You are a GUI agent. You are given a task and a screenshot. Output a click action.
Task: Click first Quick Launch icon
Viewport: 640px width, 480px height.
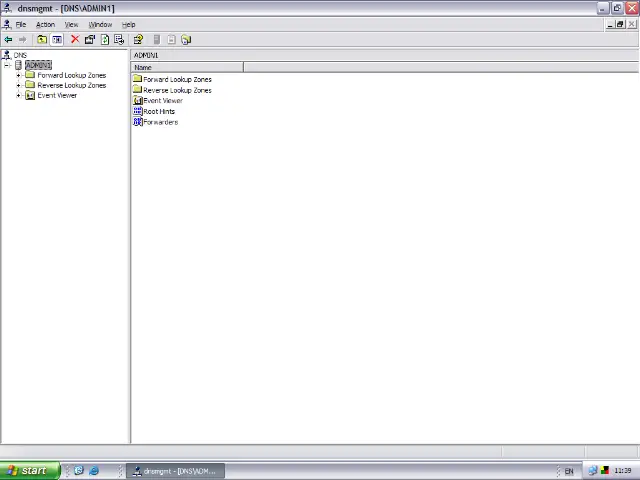pyautogui.click(x=79, y=471)
